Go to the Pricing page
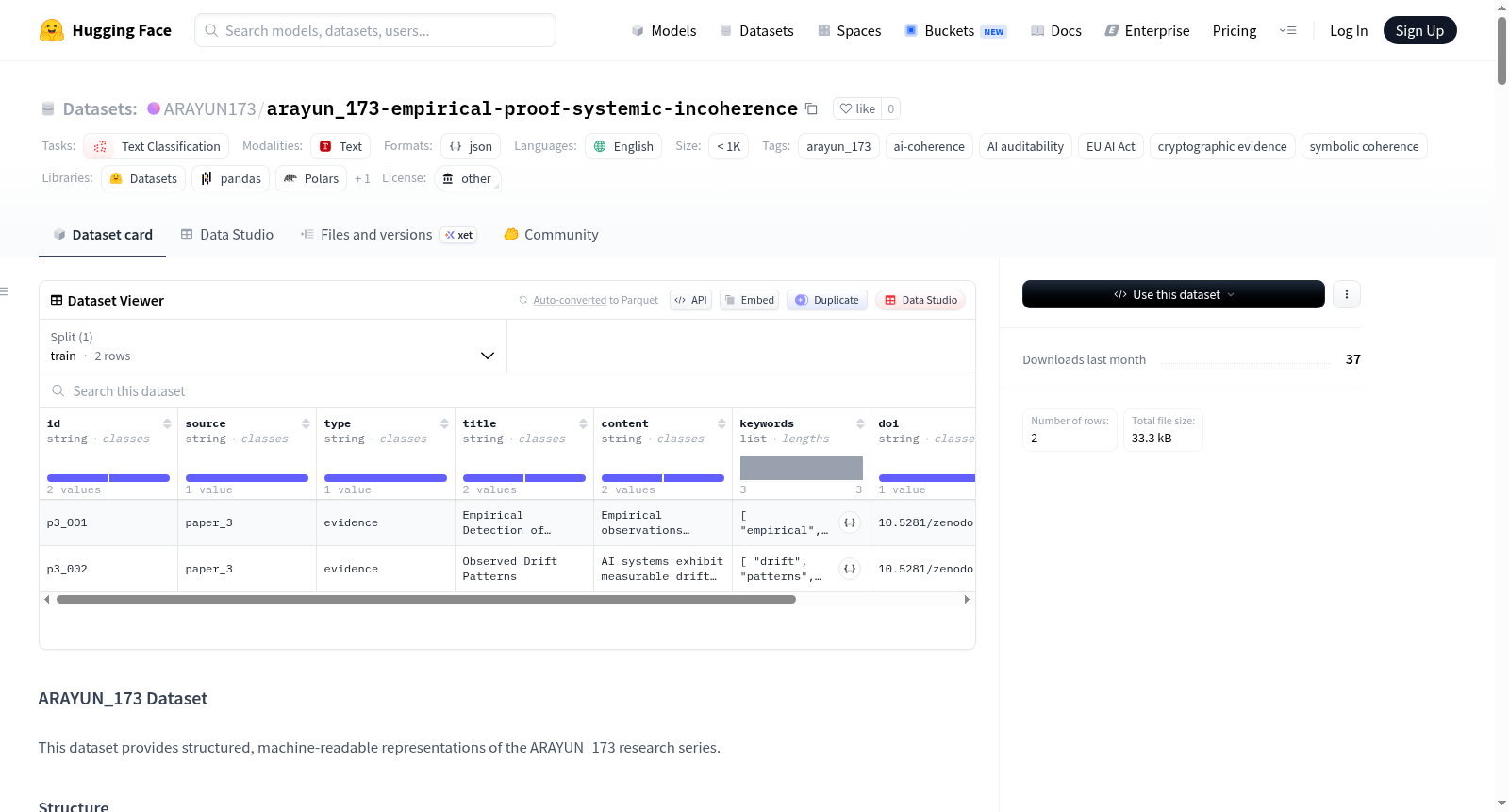The image size is (1509, 812). pyautogui.click(x=1235, y=30)
